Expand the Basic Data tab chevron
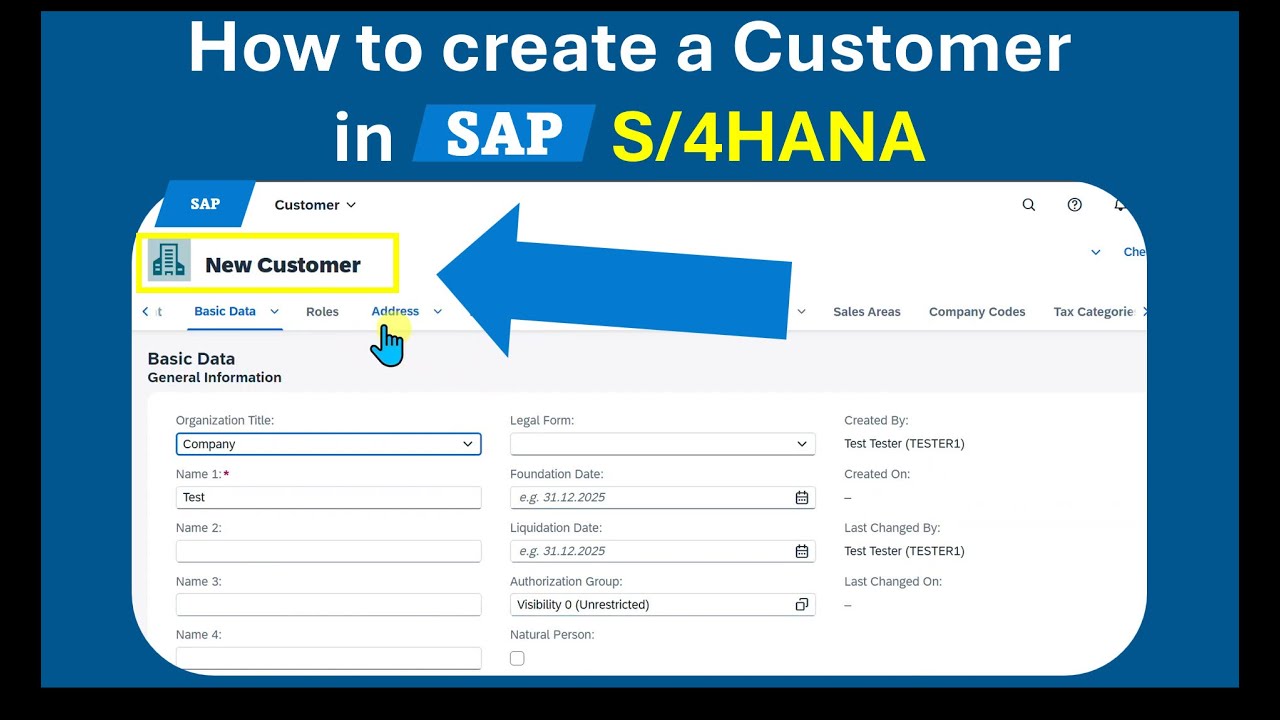Screen dimensions: 1280x720 tap(274, 311)
